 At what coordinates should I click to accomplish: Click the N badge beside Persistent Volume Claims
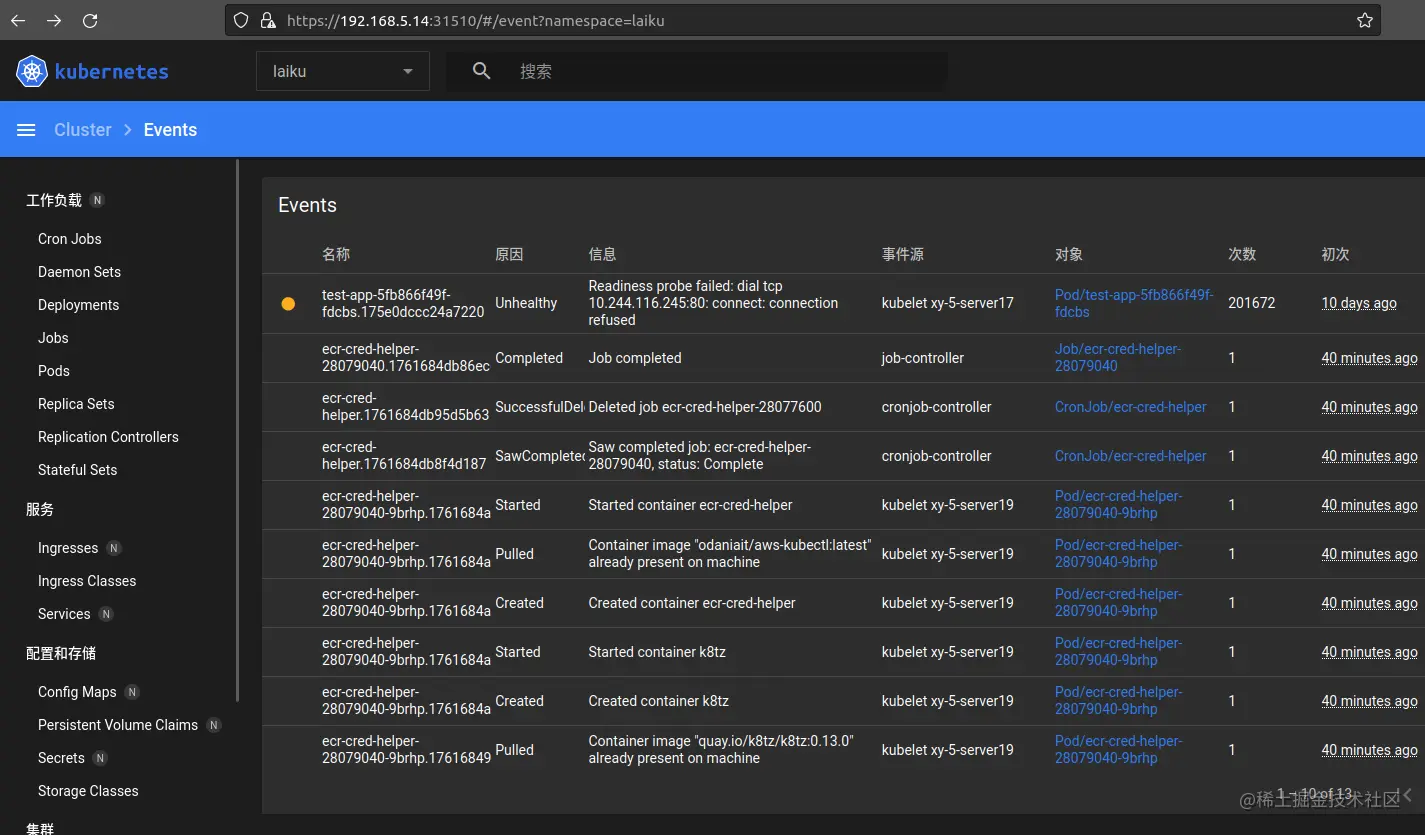pos(213,725)
